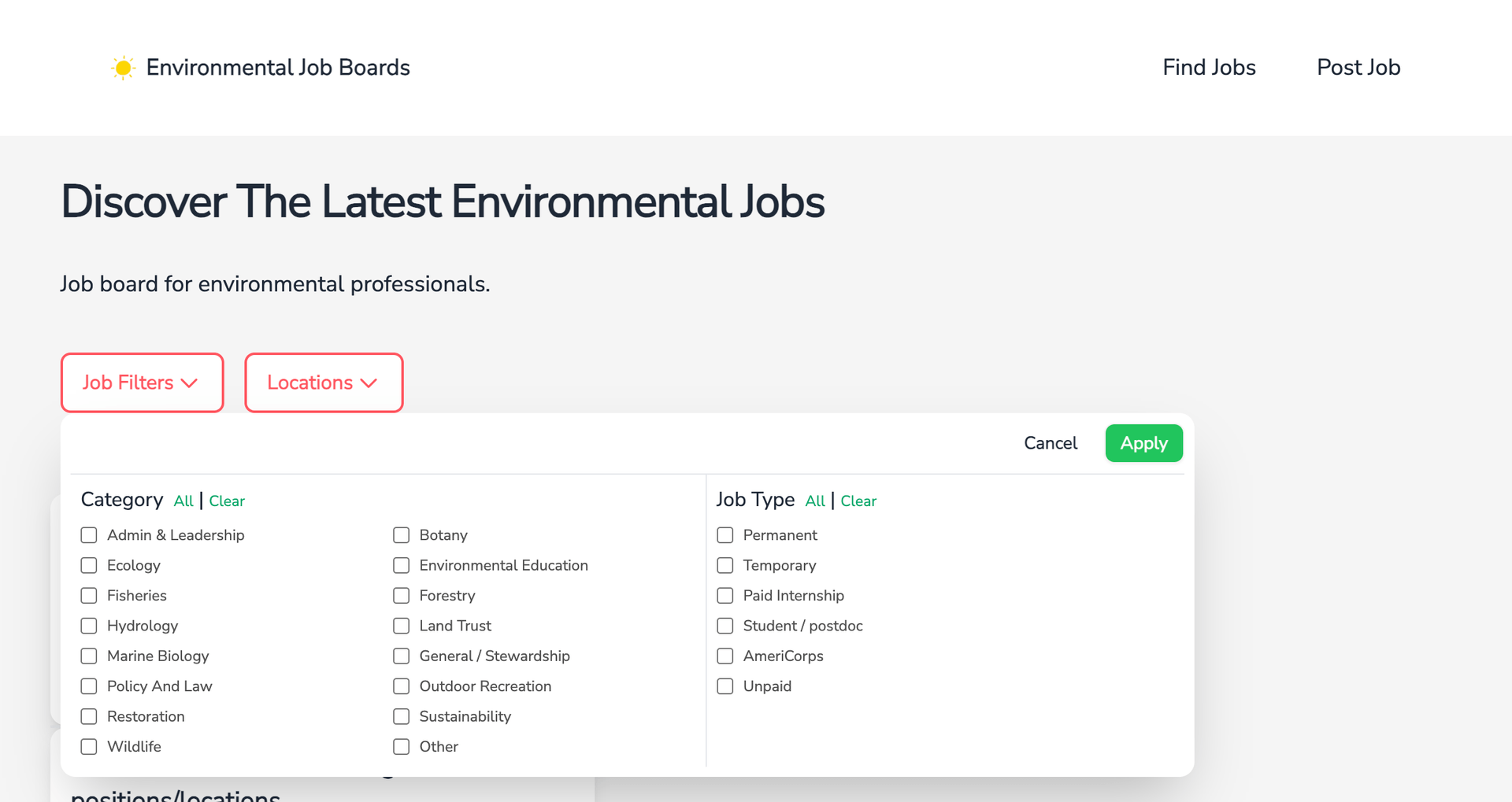Image resolution: width=1512 pixels, height=802 pixels.
Task: Clear all Category selections
Action: 227,501
